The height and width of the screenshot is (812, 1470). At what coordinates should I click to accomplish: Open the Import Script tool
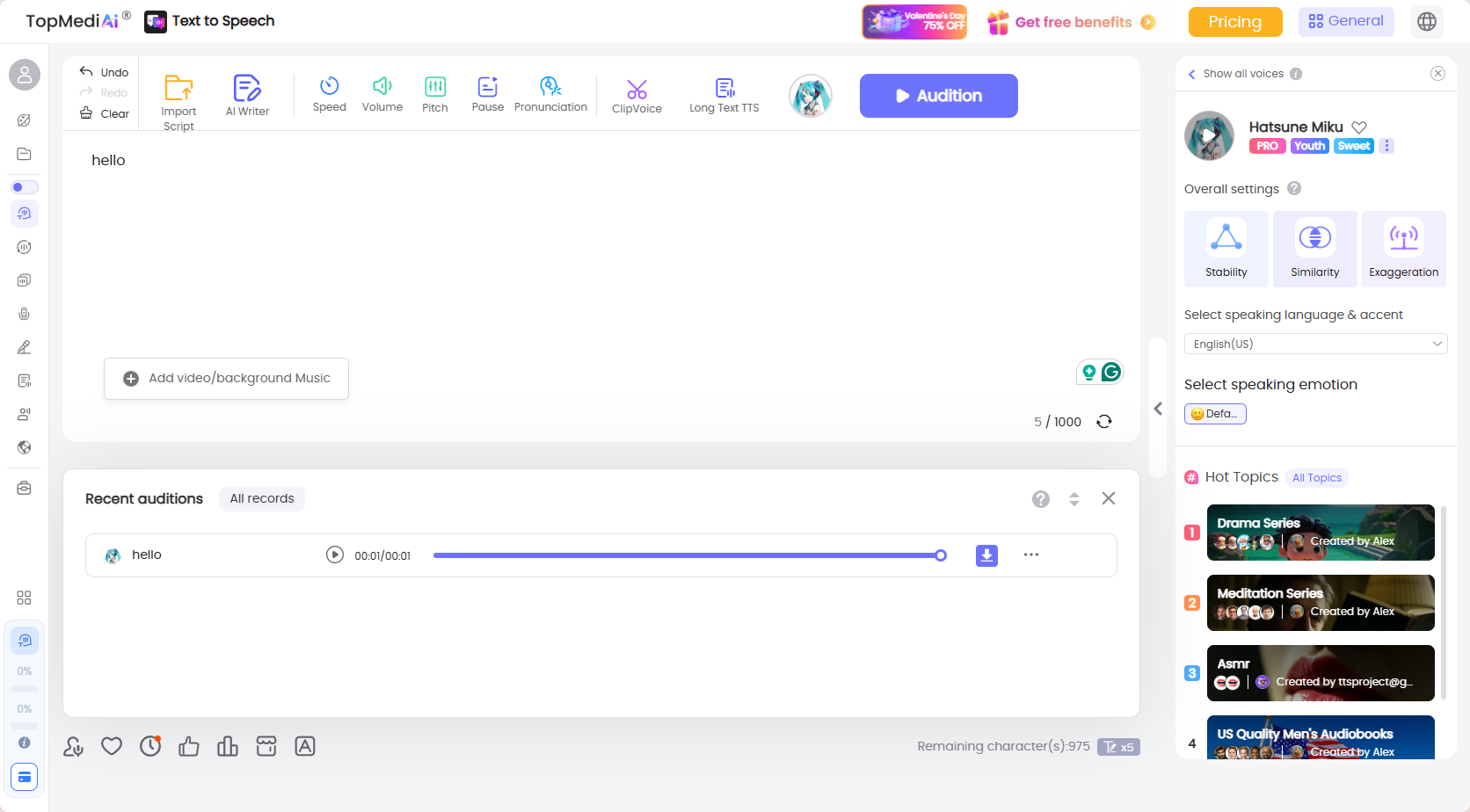[x=178, y=102]
